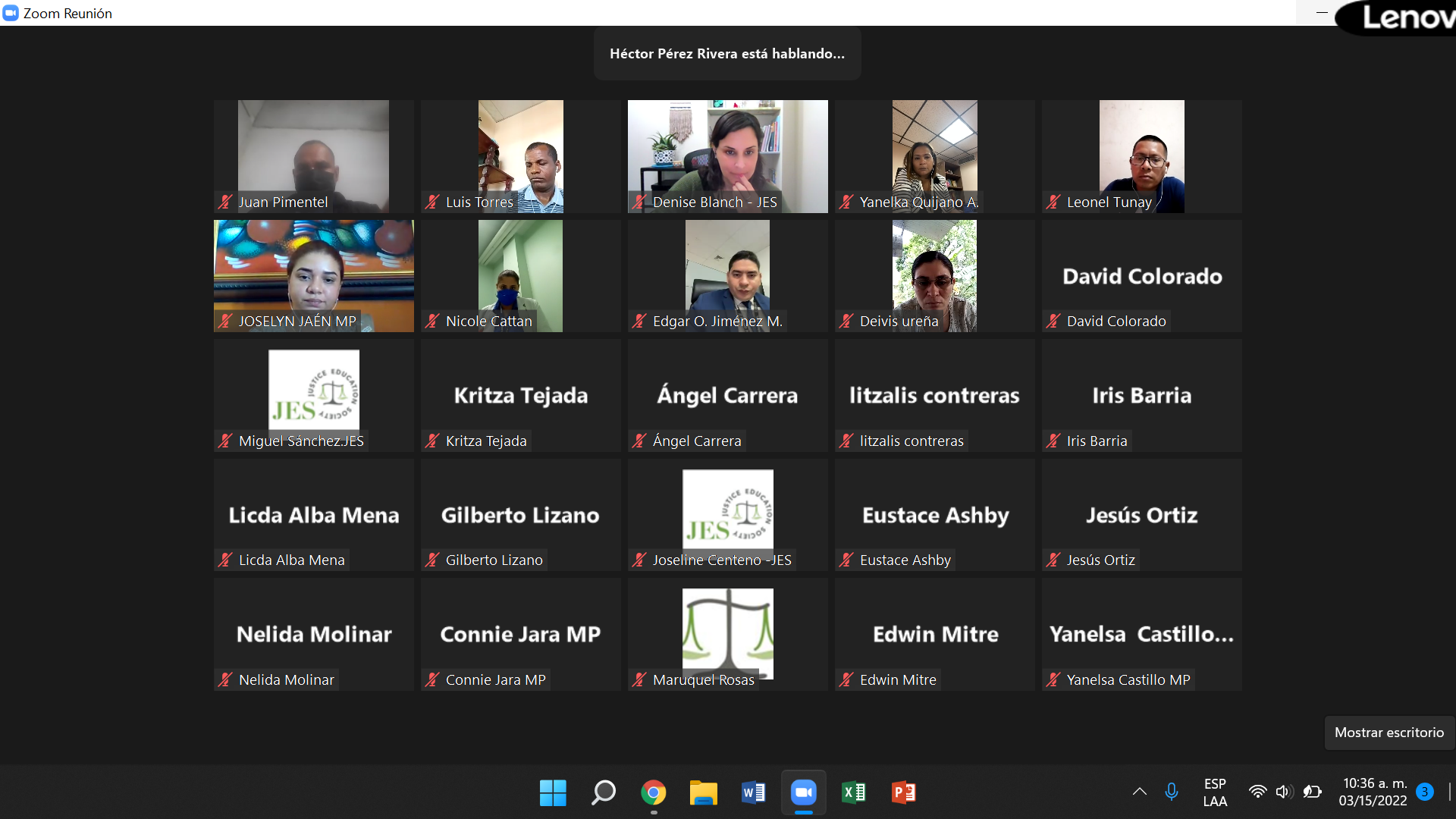
Task: Select Edgar O. Jiménez's video tile
Action: click(728, 276)
